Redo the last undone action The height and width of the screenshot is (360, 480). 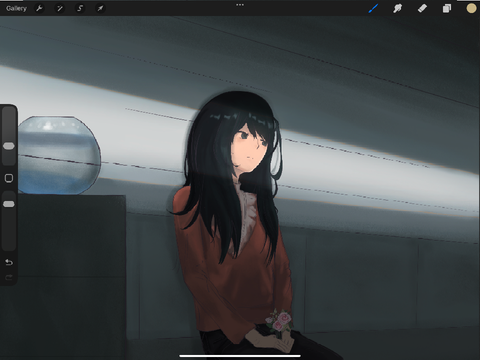coord(9,277)
